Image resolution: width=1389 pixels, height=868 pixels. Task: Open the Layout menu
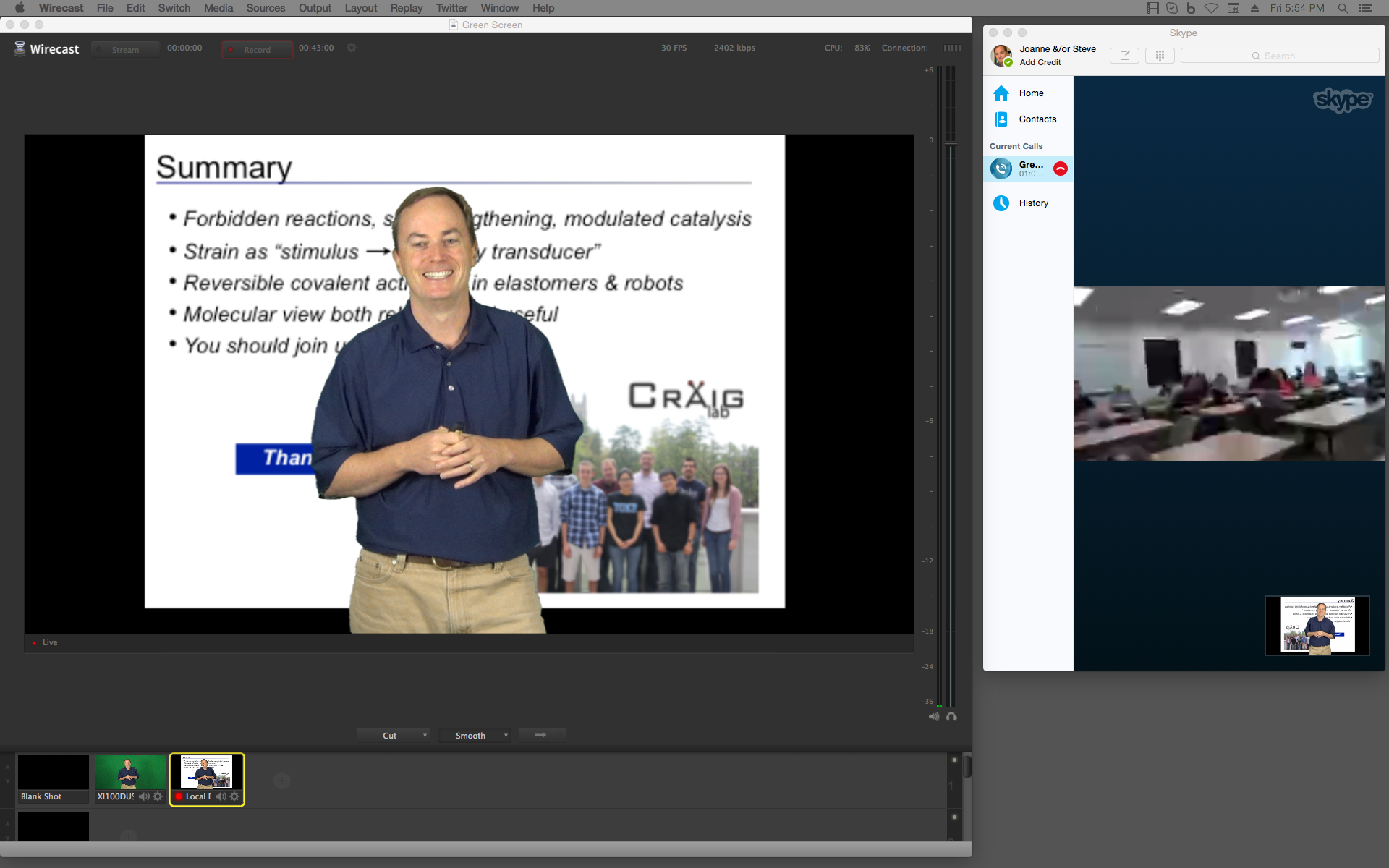pos(360,8)
